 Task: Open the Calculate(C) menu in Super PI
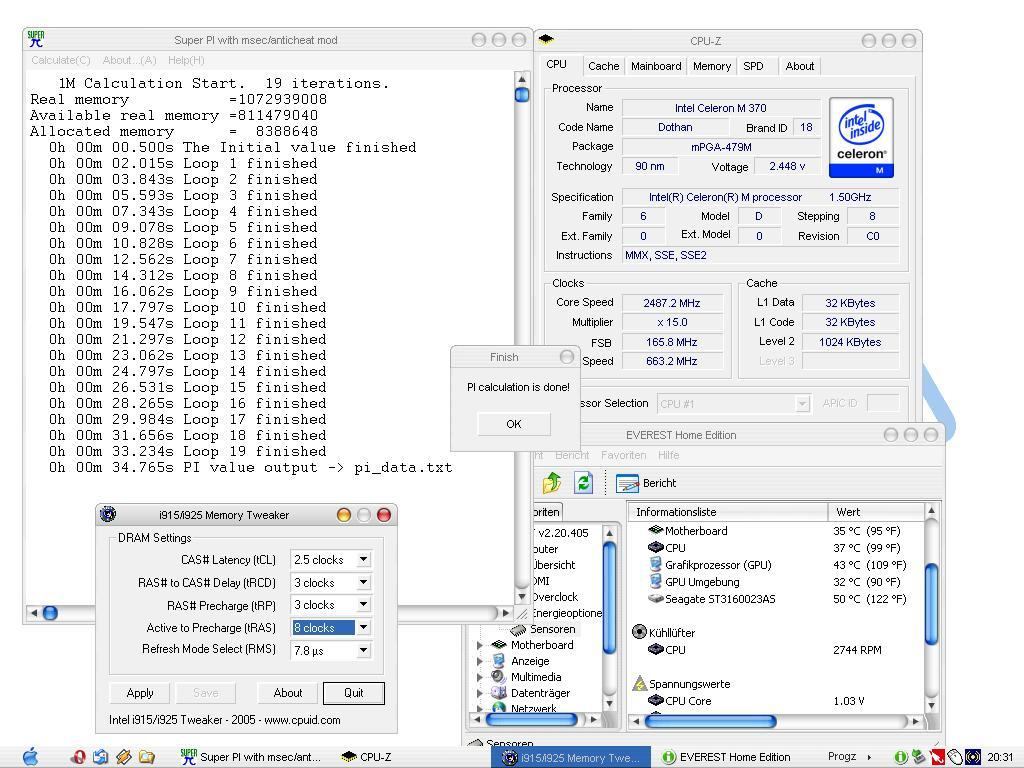pyautogui.click(x=61, y=60)
